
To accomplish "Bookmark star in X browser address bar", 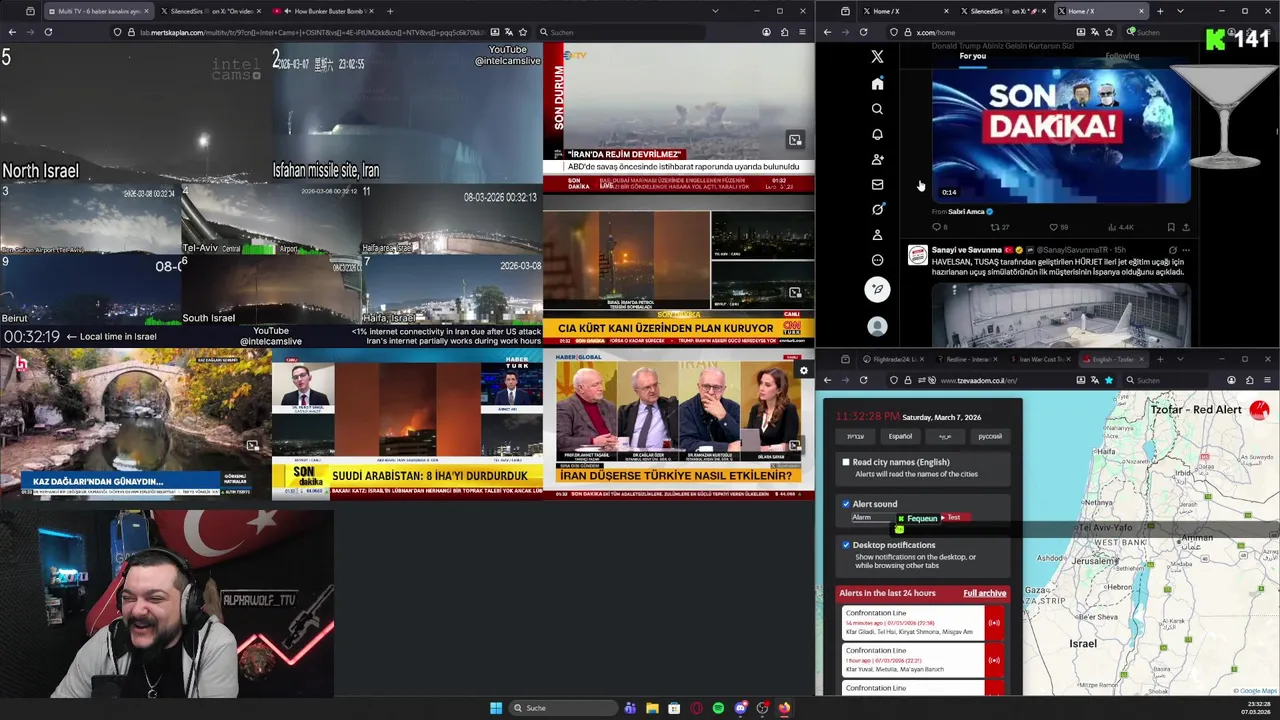I will pos(1109,32).
